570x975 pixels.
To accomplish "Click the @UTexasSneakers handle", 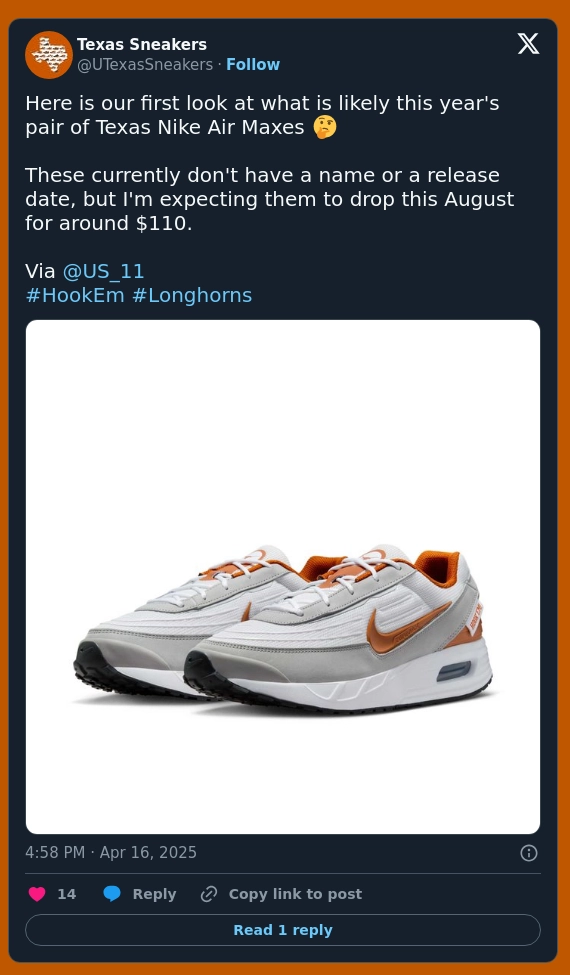I will coord(145,65).
